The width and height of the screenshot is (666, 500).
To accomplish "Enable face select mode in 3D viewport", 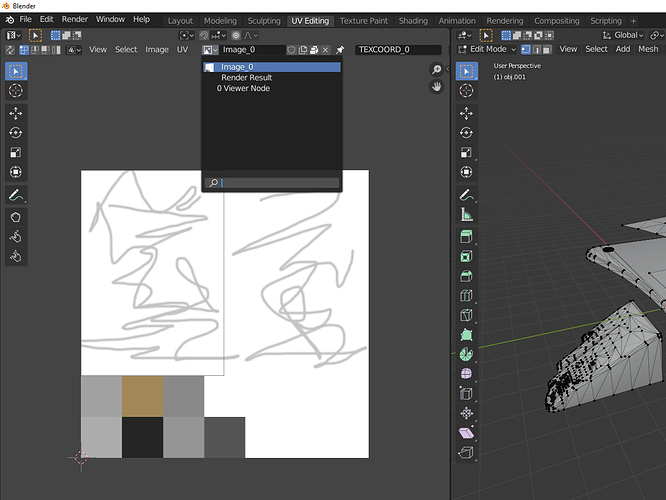I will tap(547, 50).
